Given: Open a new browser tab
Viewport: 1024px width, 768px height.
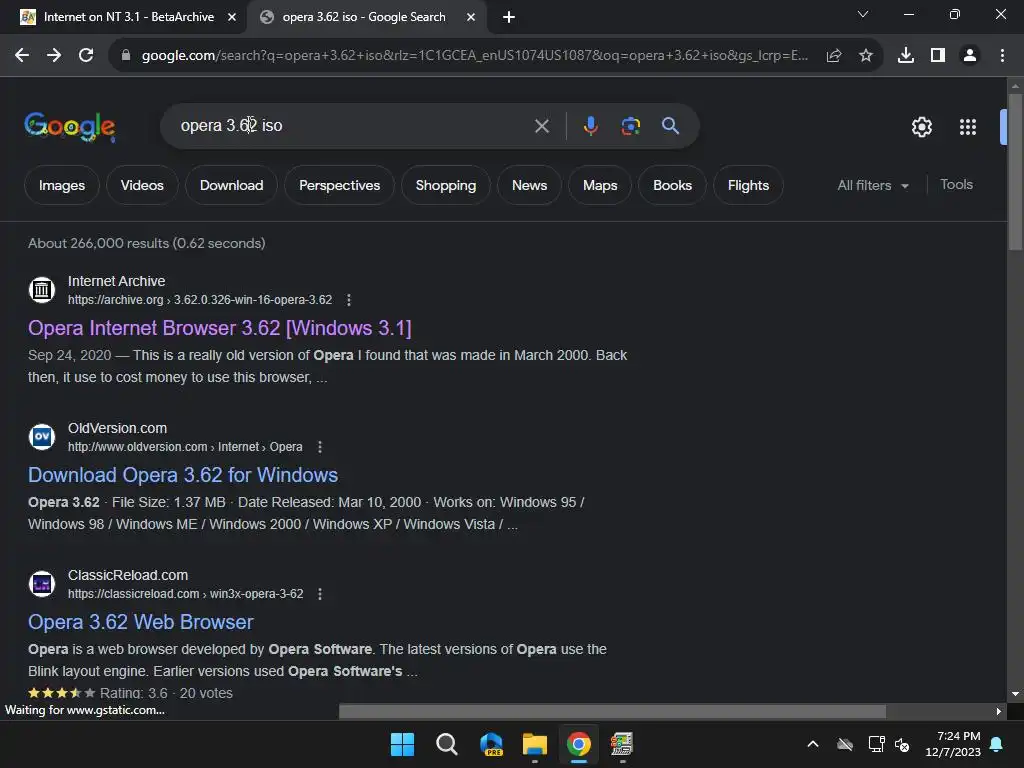Looking at the screenshot, I should click(509, 17).
